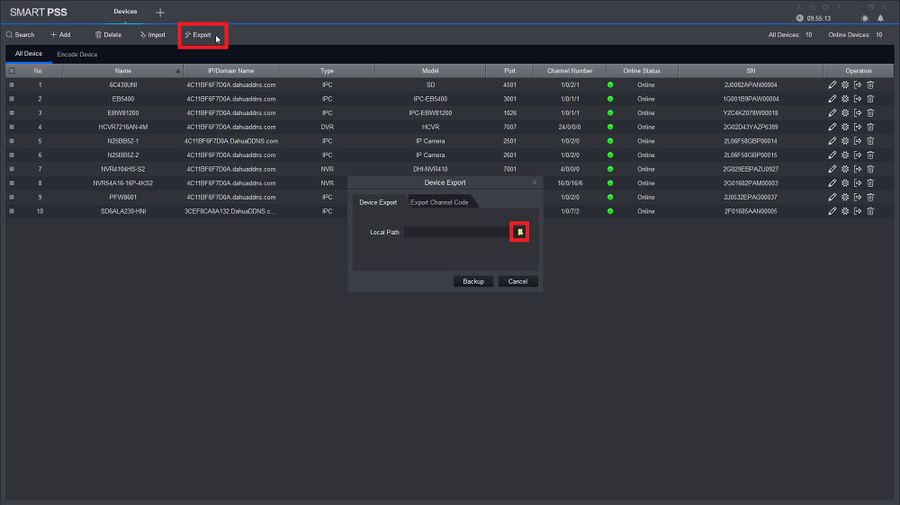Click the Local Path input field
Image resolution: width=900 pixels, height=505 pixels.
coord(456,232)
